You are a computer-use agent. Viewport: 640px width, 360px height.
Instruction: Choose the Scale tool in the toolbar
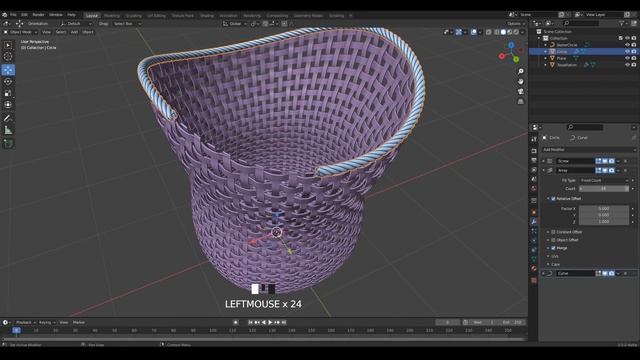(8, 93)
